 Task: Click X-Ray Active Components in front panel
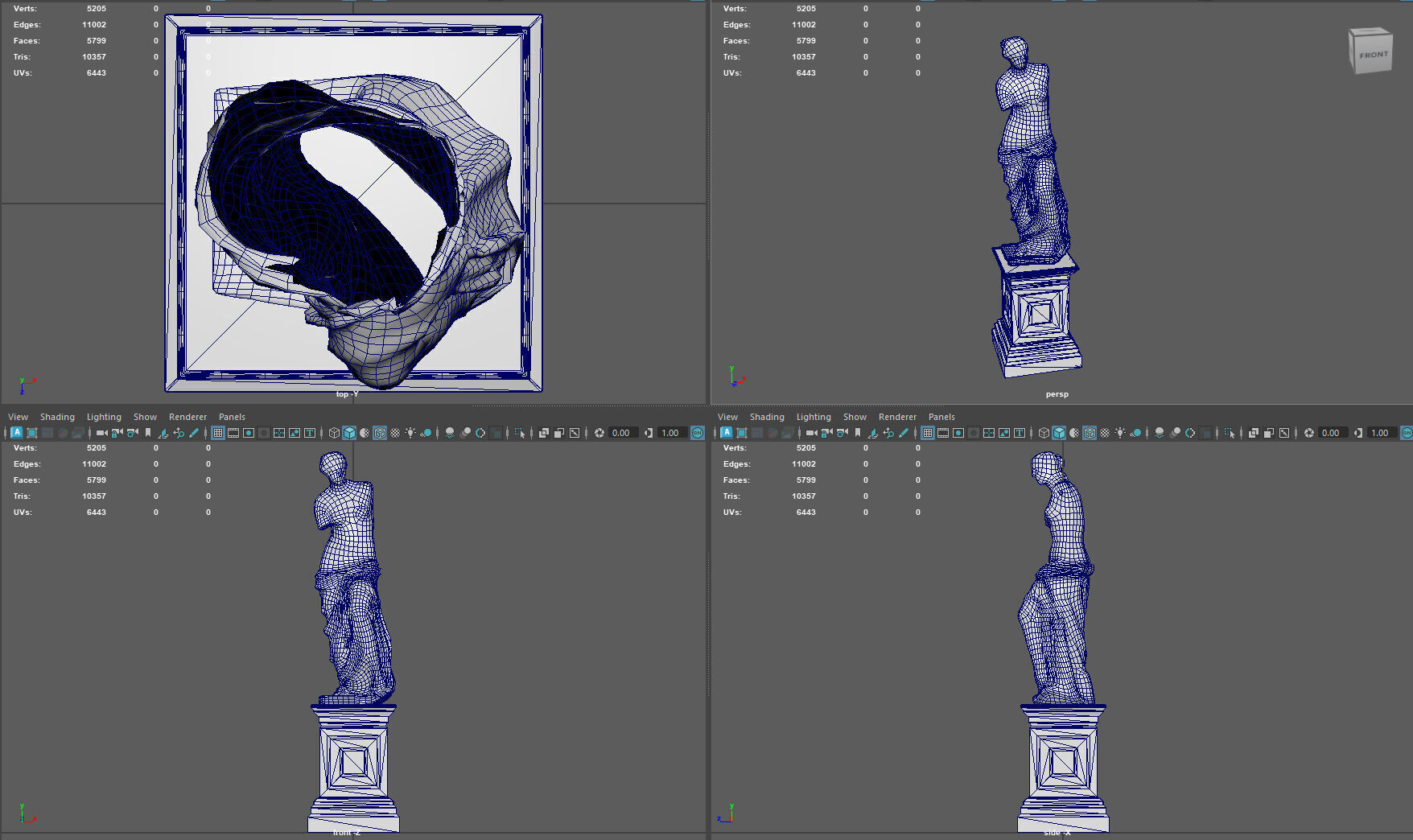click(559, 433)
